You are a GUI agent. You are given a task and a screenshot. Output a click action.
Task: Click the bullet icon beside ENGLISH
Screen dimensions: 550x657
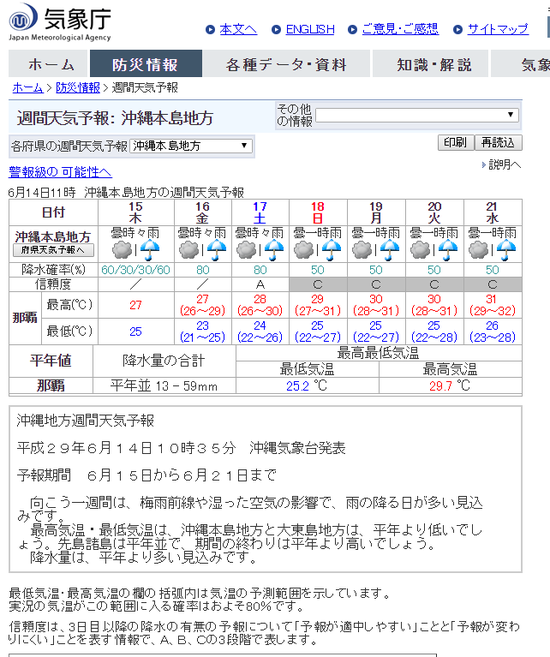point(276,30)
